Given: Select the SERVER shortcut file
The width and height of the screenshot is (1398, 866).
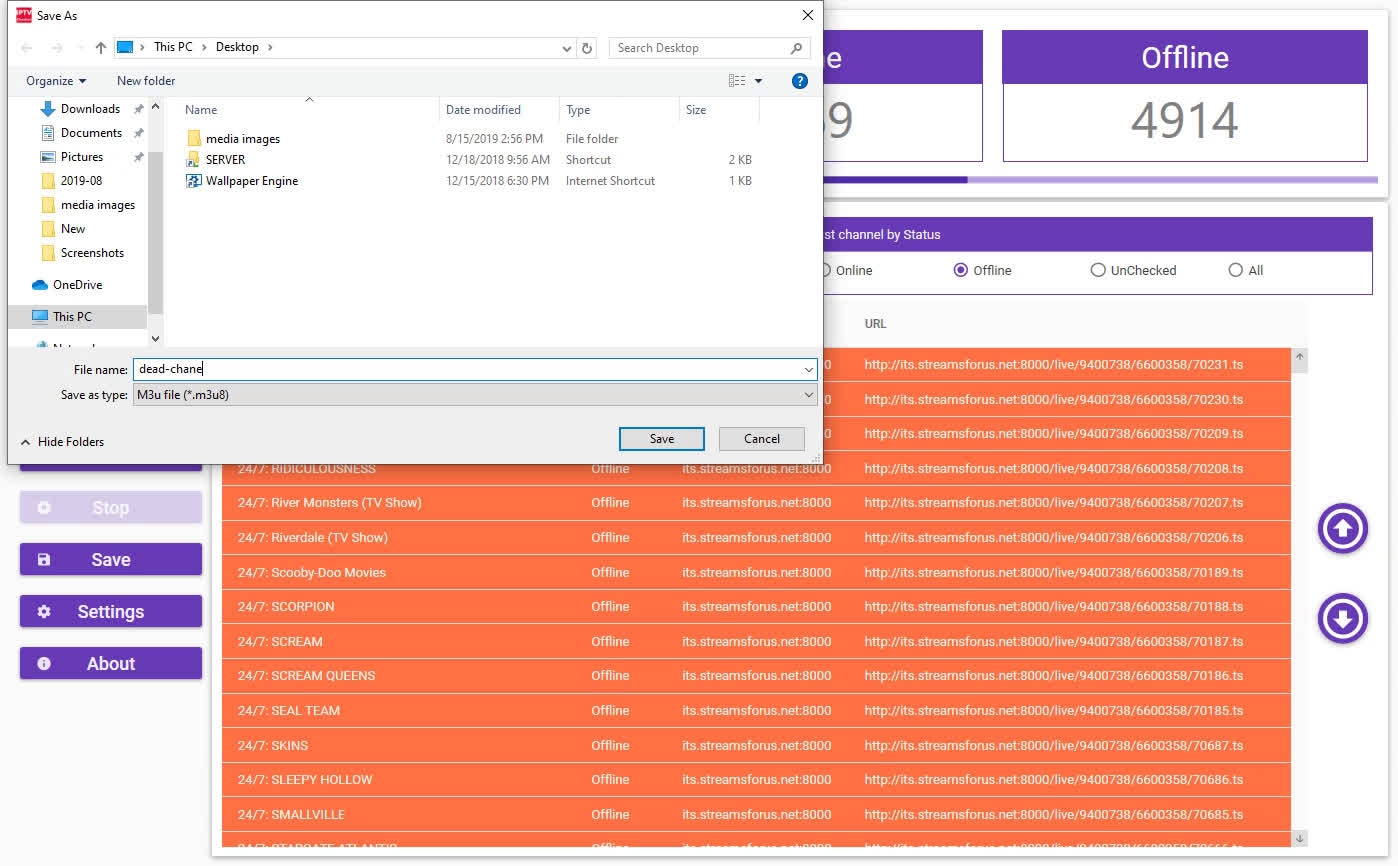Looking at the screenshot, I should 225,160.
